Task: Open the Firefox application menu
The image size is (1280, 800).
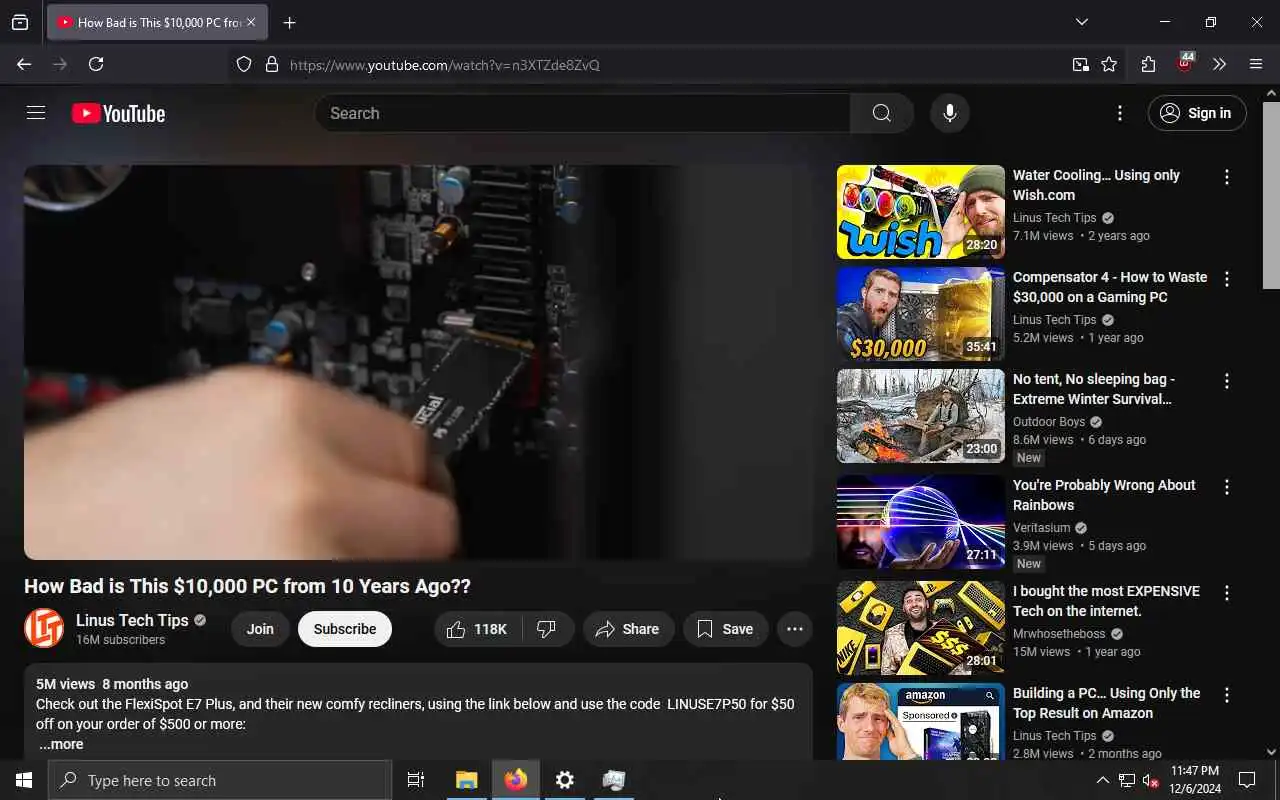Action: click(1256, 64)
